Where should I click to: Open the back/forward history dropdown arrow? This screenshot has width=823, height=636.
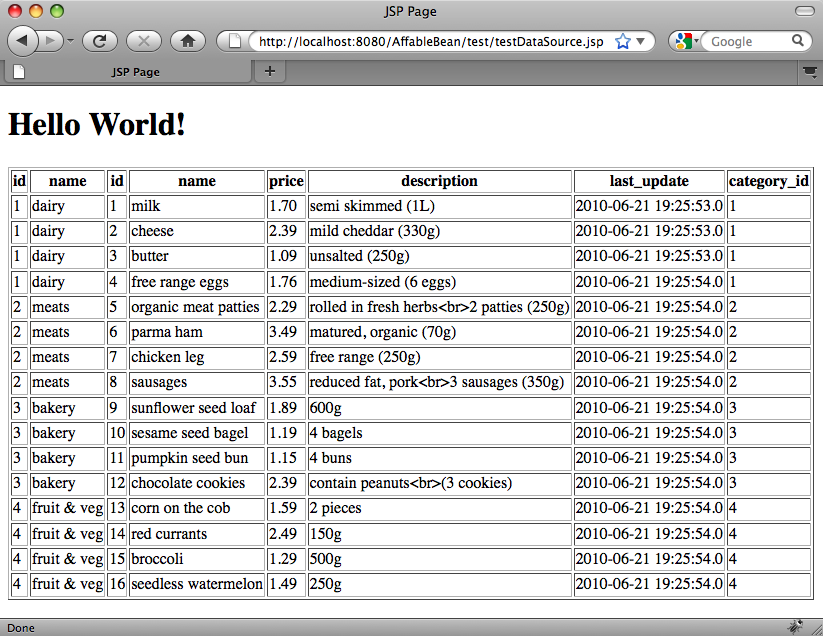[x=71, y=42]
